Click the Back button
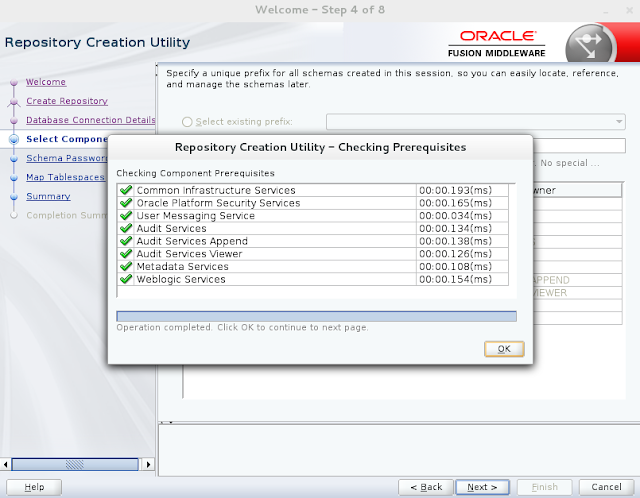Image resolution: width=640 pixels, height=498 pixels. (426, 487)
